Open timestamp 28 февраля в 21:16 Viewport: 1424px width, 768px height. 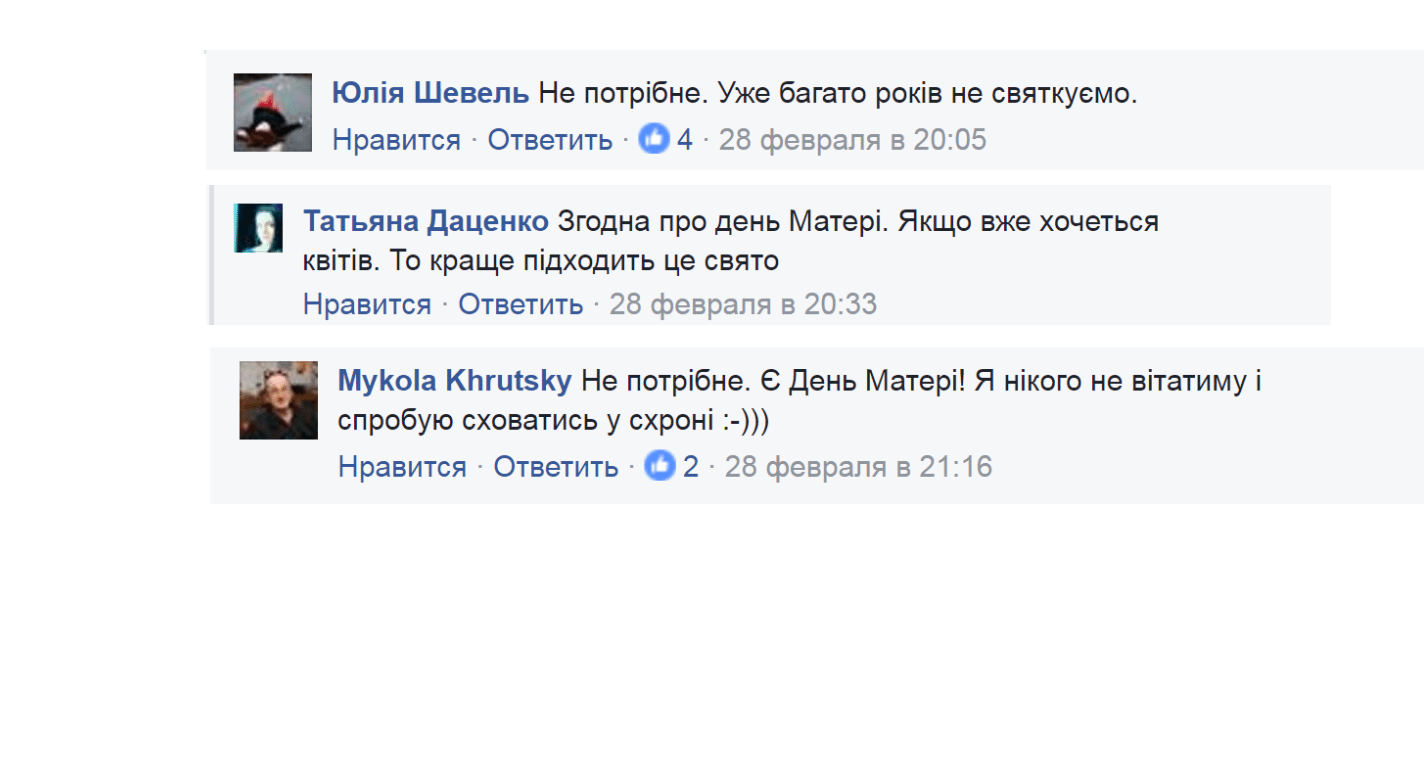858,466
